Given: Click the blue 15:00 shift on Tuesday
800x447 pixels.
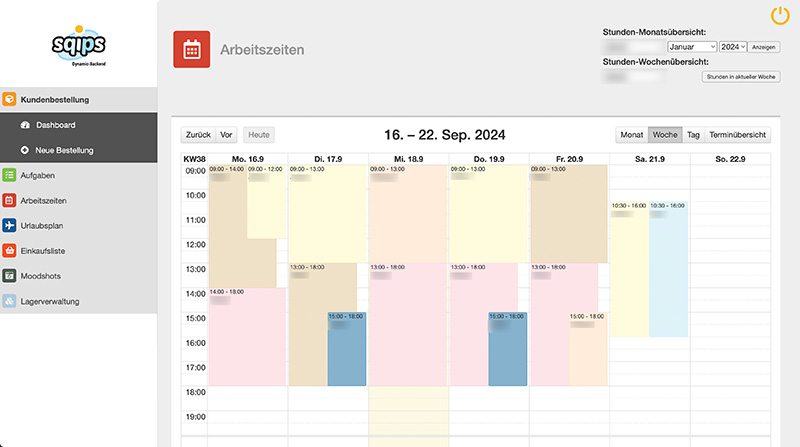Looking at the screenshot, I should click(x=347, y=349).
